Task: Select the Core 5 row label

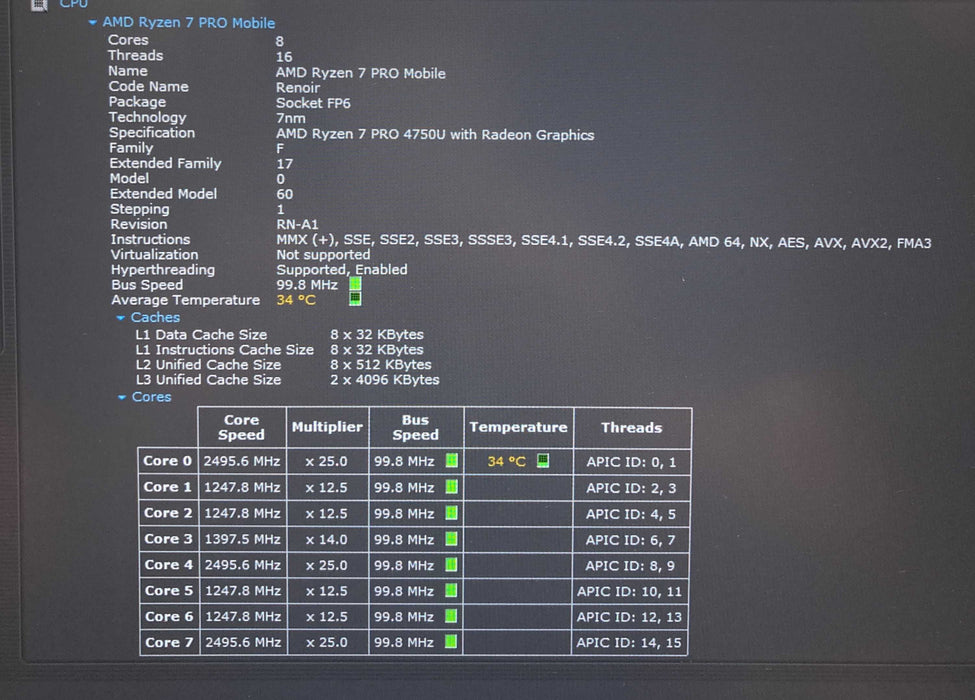Action: pyautogui.click(x=169, y=591)
